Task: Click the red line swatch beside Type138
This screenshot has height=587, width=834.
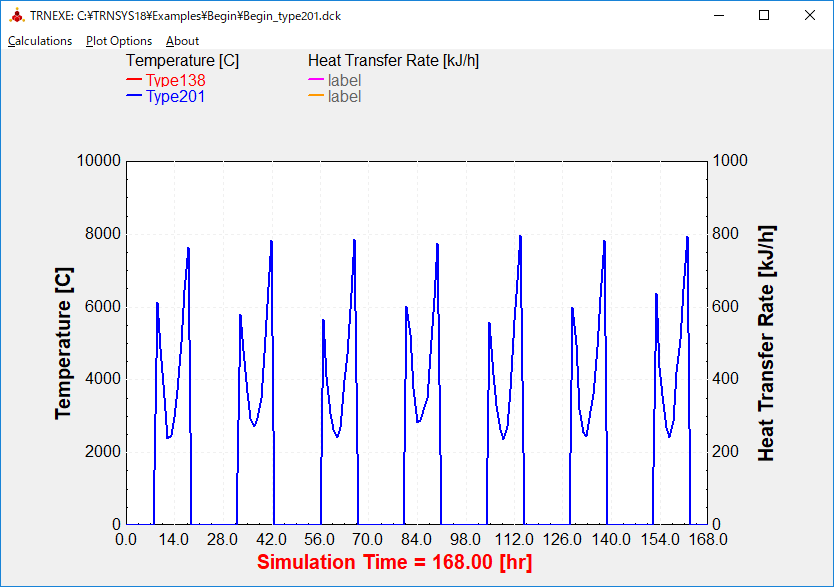Action: [x=134, y=80]
